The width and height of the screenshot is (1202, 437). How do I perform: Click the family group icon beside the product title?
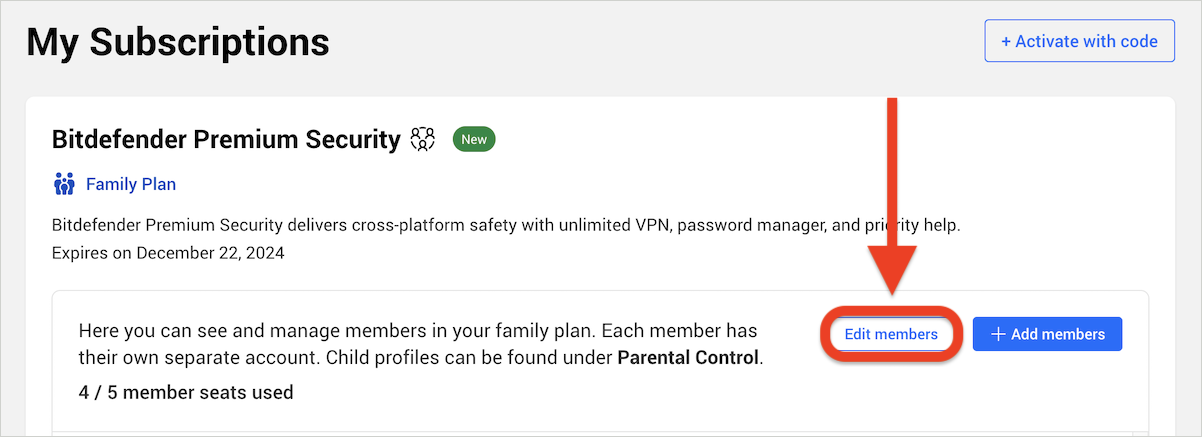coord(423,139)
